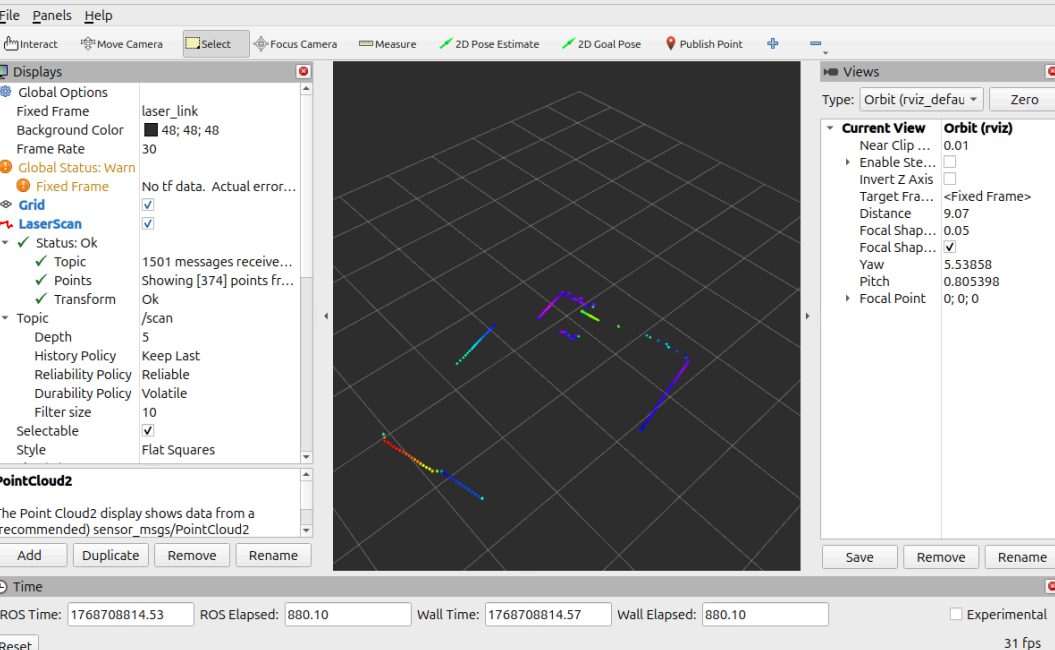Screen dimensions: 1055x650
Task: Collapse the left Displays panel arrow
Action: tap(326, 316)
